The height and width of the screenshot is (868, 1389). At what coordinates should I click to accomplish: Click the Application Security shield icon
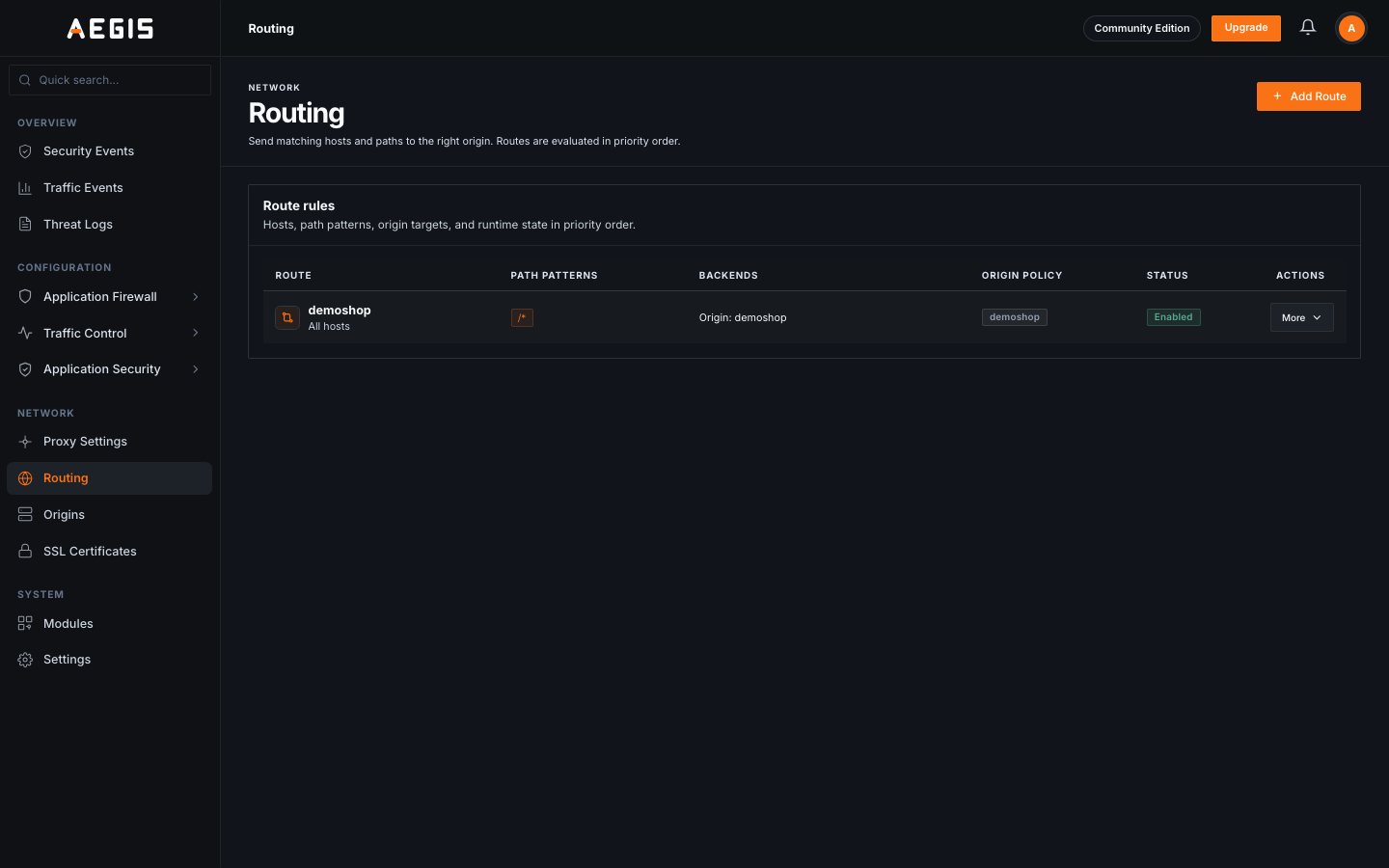coord(25,369)
